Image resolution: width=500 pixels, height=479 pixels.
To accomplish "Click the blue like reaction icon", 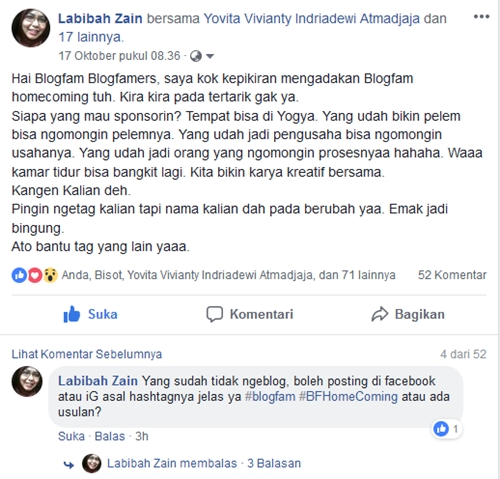I will click(x=19, y=275).
